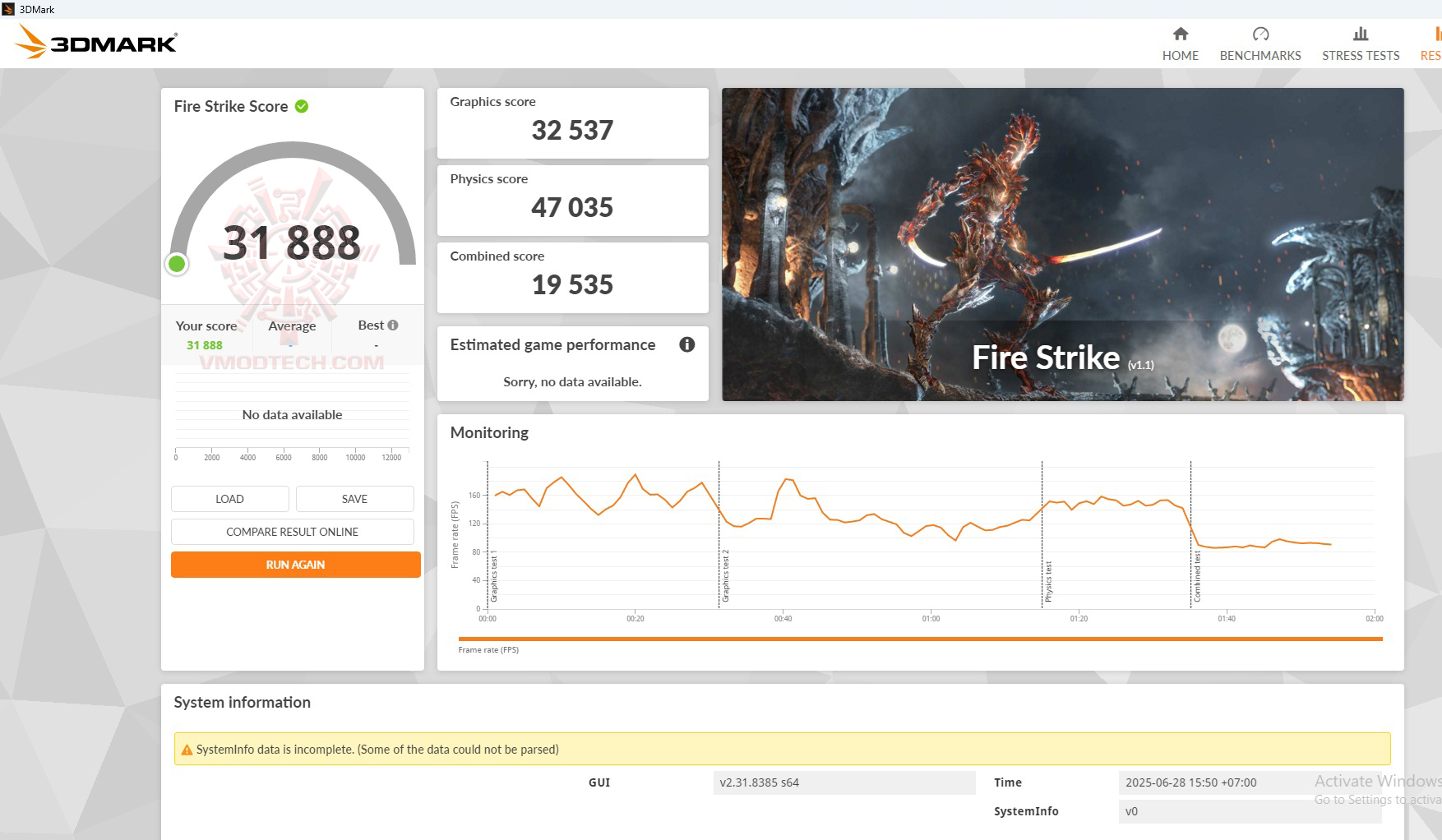Switch to the HOME tab
Image resolution: width=1442 pixels, height=840 pixels.
[1180, 45]
